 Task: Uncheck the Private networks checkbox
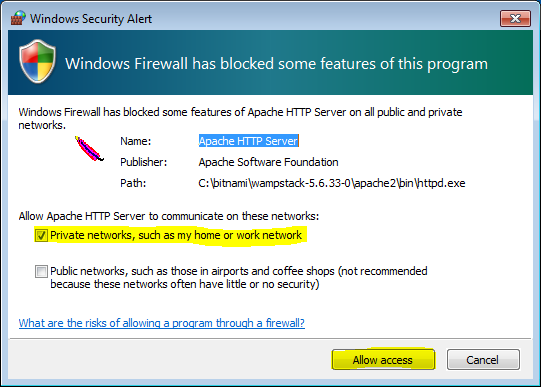[41, 236]
